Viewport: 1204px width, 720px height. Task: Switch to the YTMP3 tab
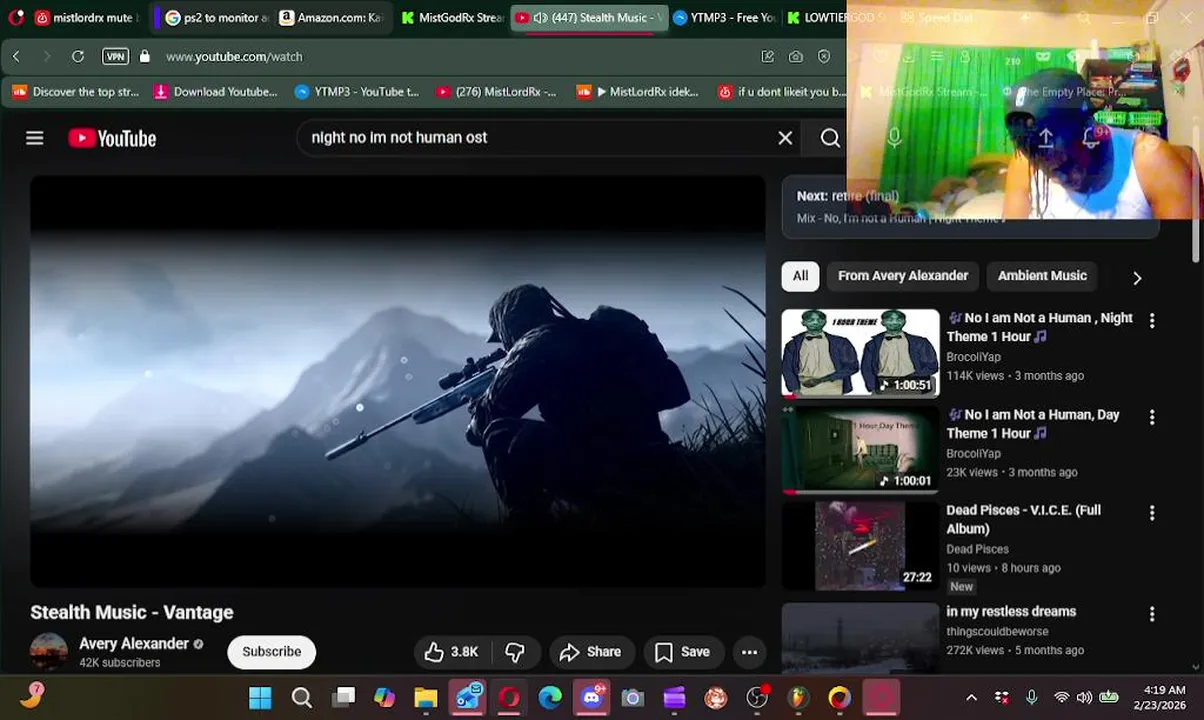click(x=725, y=18)
